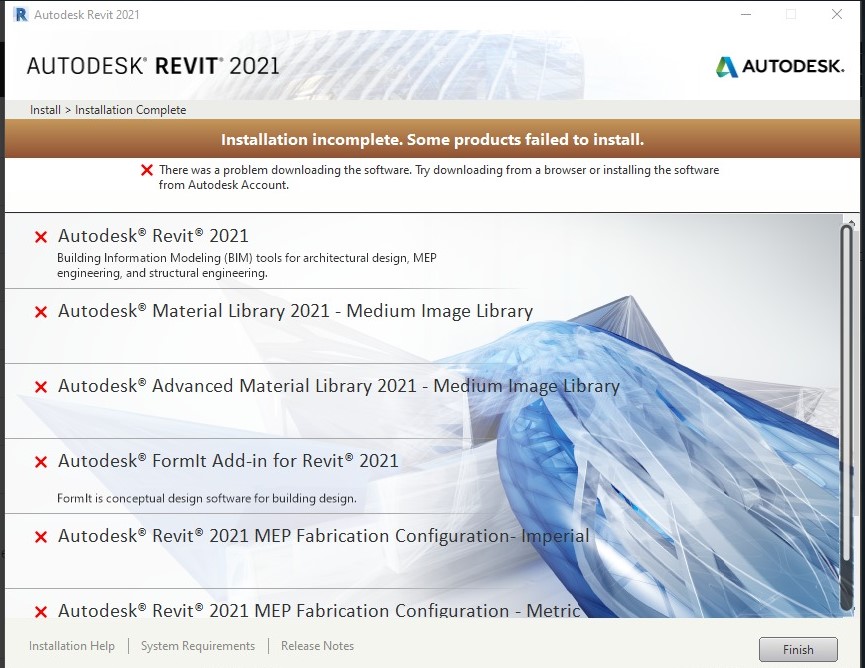Select the red X for Advanced Material Library
865x668 pixels.
[39, 386]
